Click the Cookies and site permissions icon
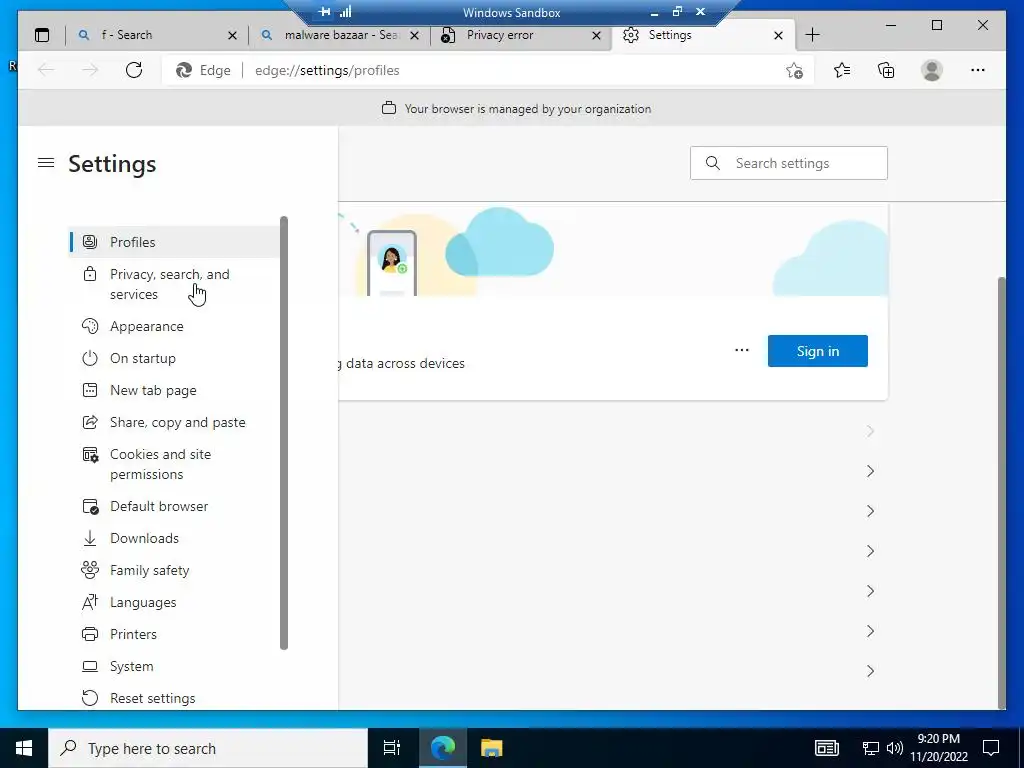1024x768 pixels. (90, 455)
